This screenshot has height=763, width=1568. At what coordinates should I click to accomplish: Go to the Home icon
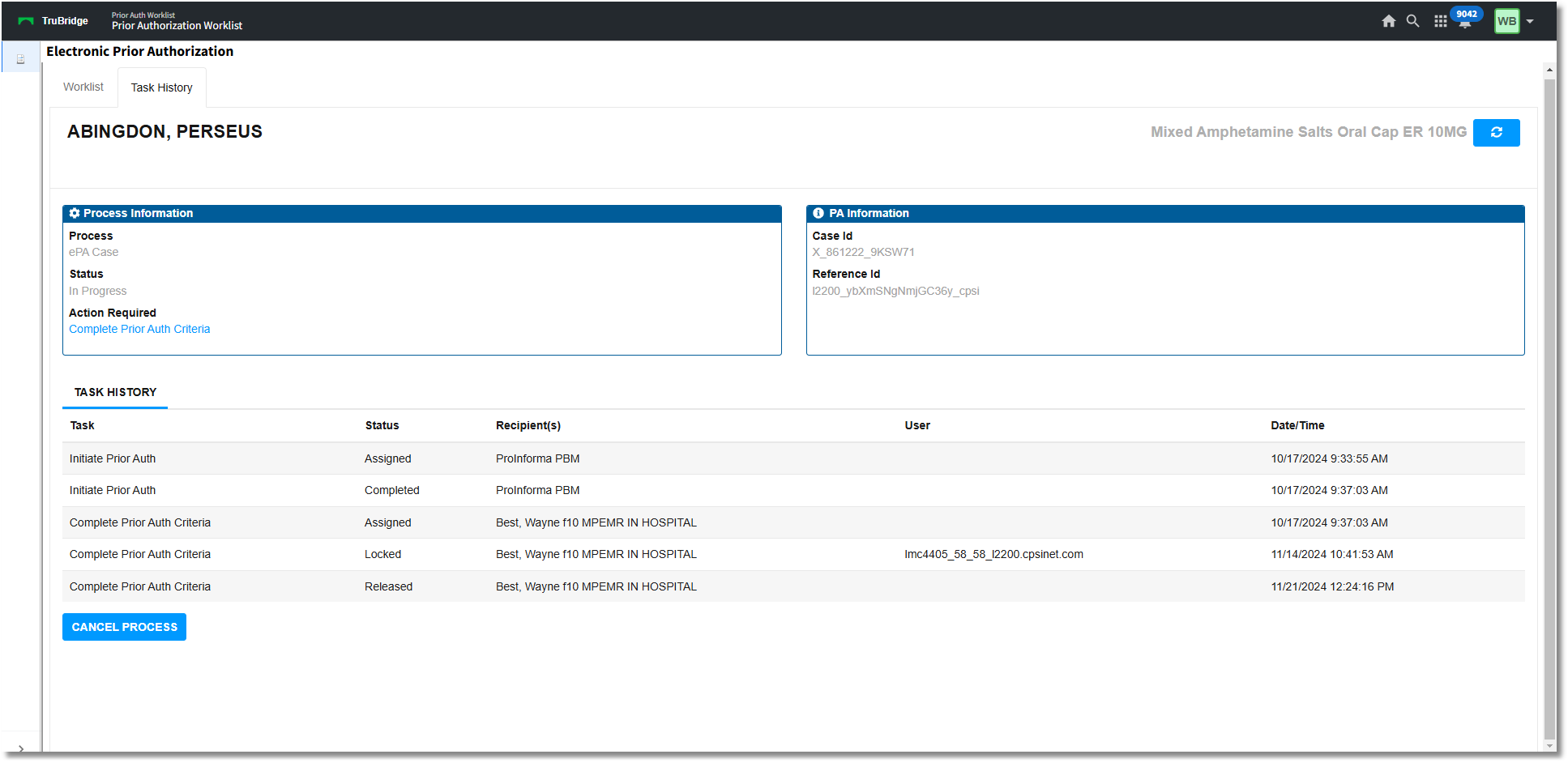pos(1388,21)
